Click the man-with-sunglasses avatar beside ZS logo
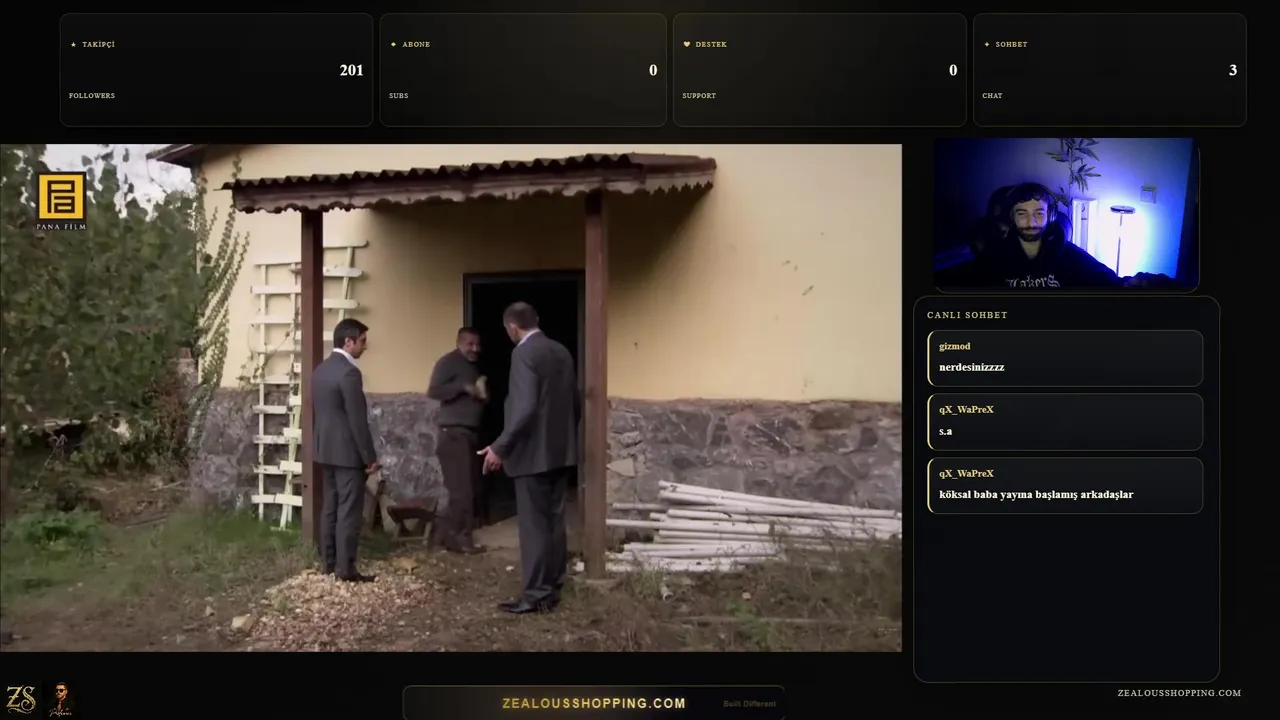1280x720 pixels. pyautogui.click(x=61, y=699)
